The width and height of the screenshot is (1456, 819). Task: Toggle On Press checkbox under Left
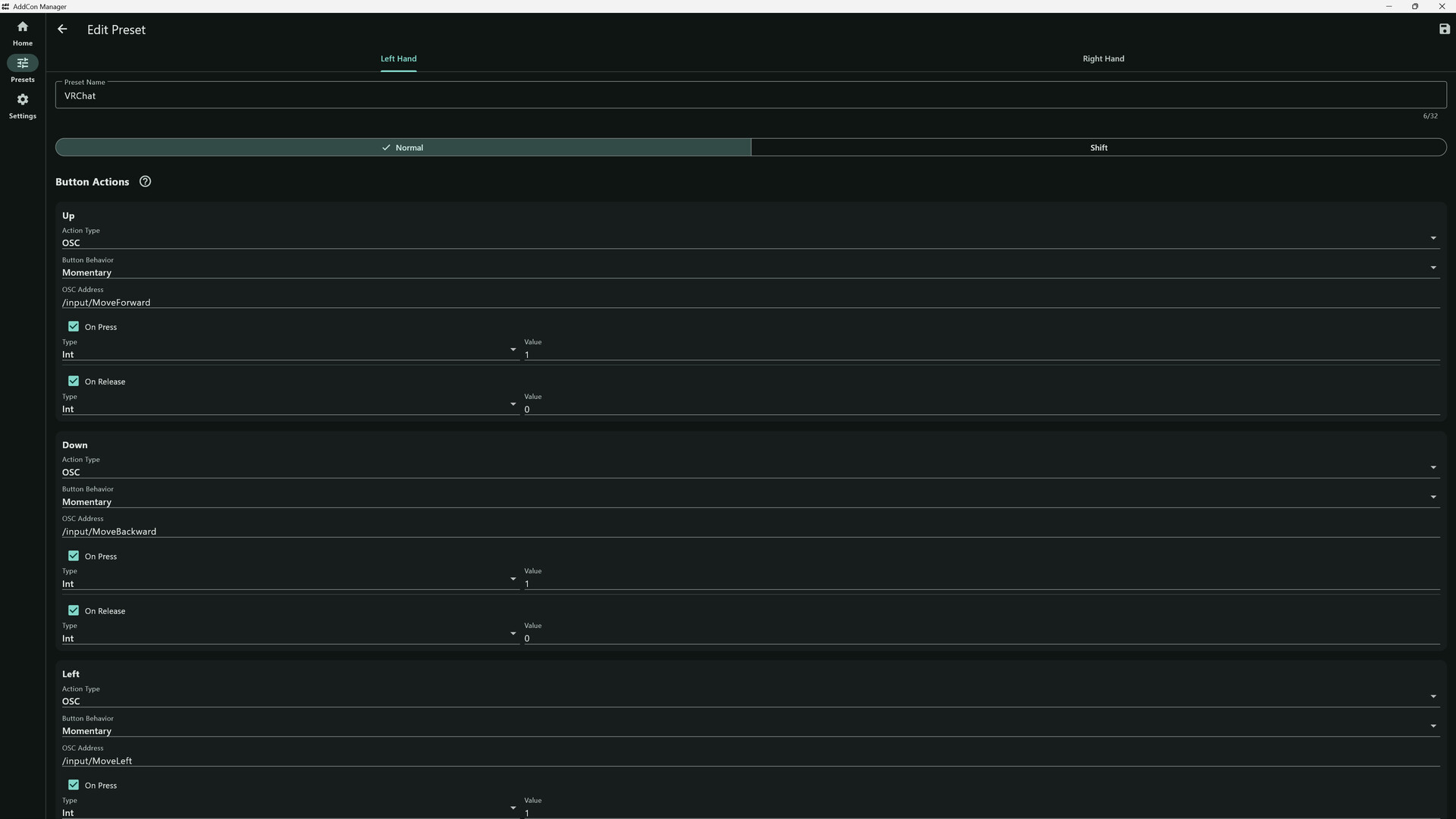coord(74,785)
